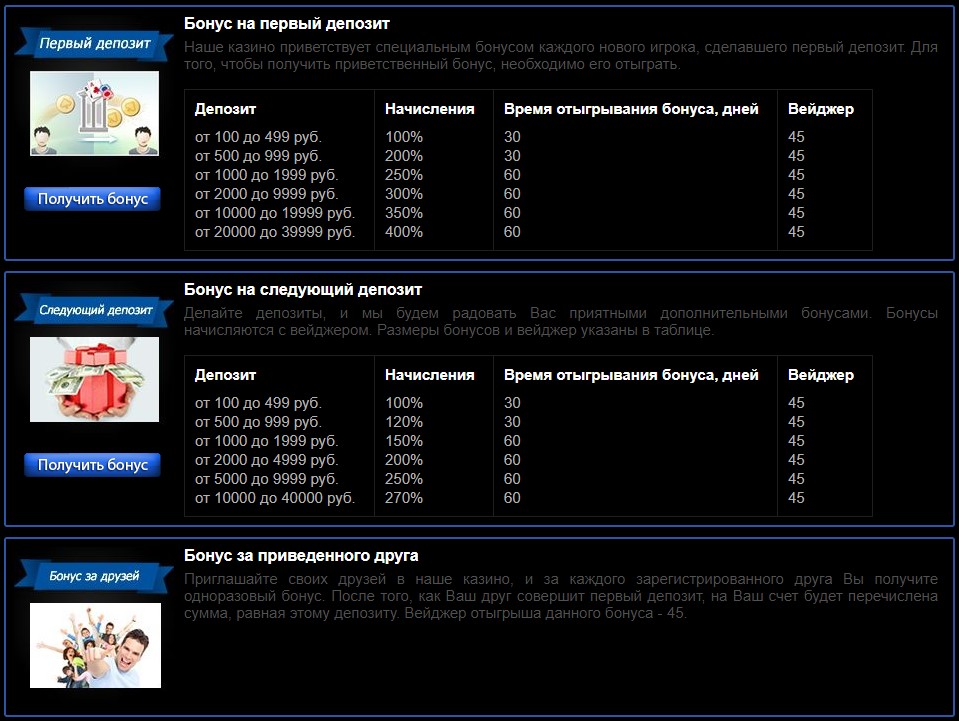
Task: Click Получить бонус under Первый депозит
Action: pyautogui.click(x=92, y=199)
